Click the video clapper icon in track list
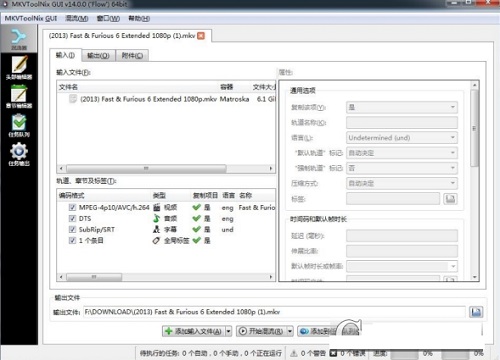The image size is (500, 360). coord(157,207)
